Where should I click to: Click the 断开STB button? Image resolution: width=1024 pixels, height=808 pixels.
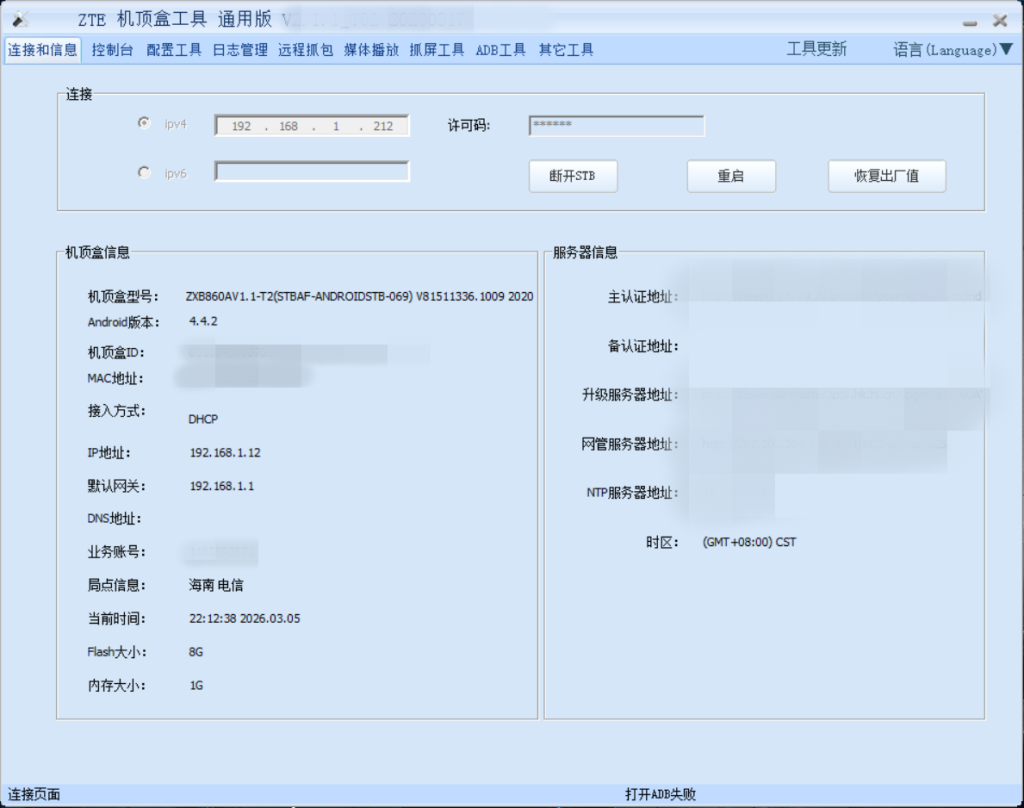coord(573,176)
